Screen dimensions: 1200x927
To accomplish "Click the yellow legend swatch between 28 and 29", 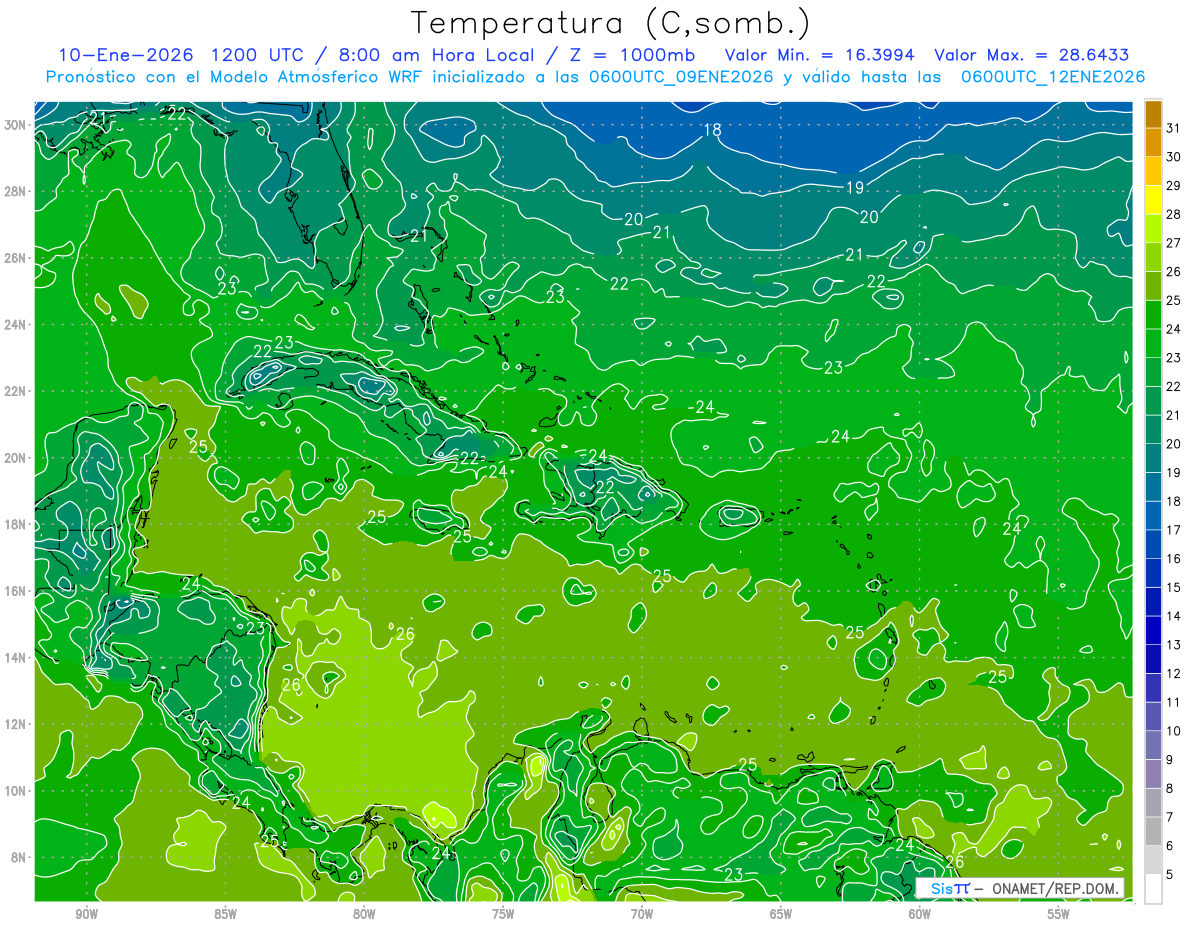I will tap(1153, 199).
